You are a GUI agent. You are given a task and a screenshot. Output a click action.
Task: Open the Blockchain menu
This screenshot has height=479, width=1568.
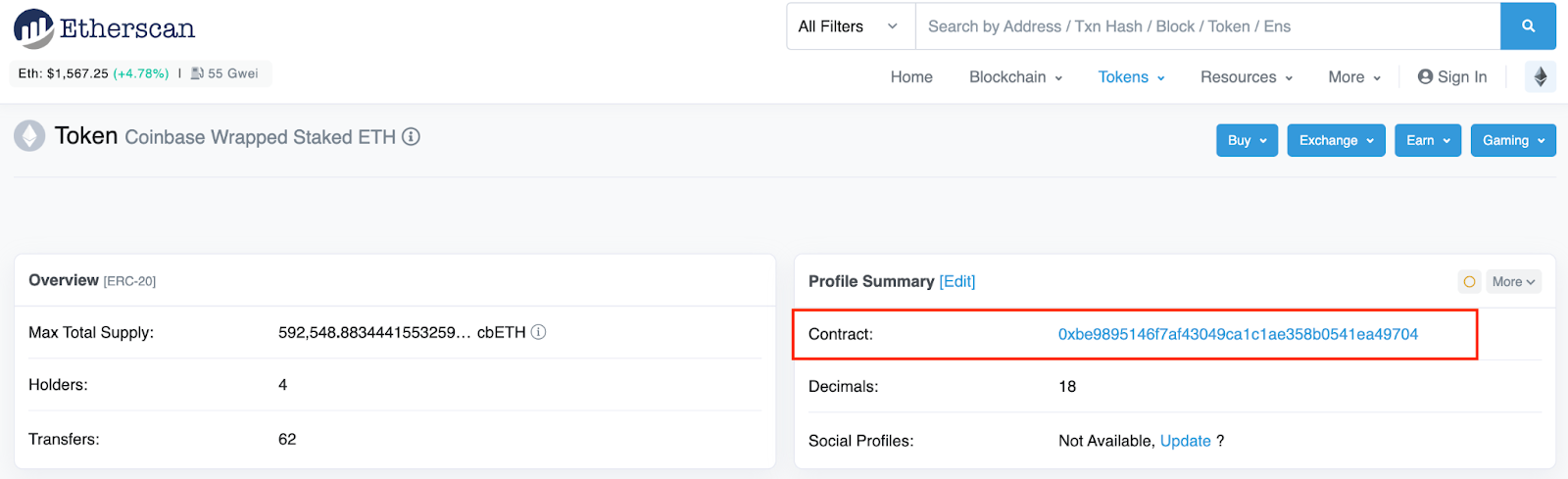1015,77
